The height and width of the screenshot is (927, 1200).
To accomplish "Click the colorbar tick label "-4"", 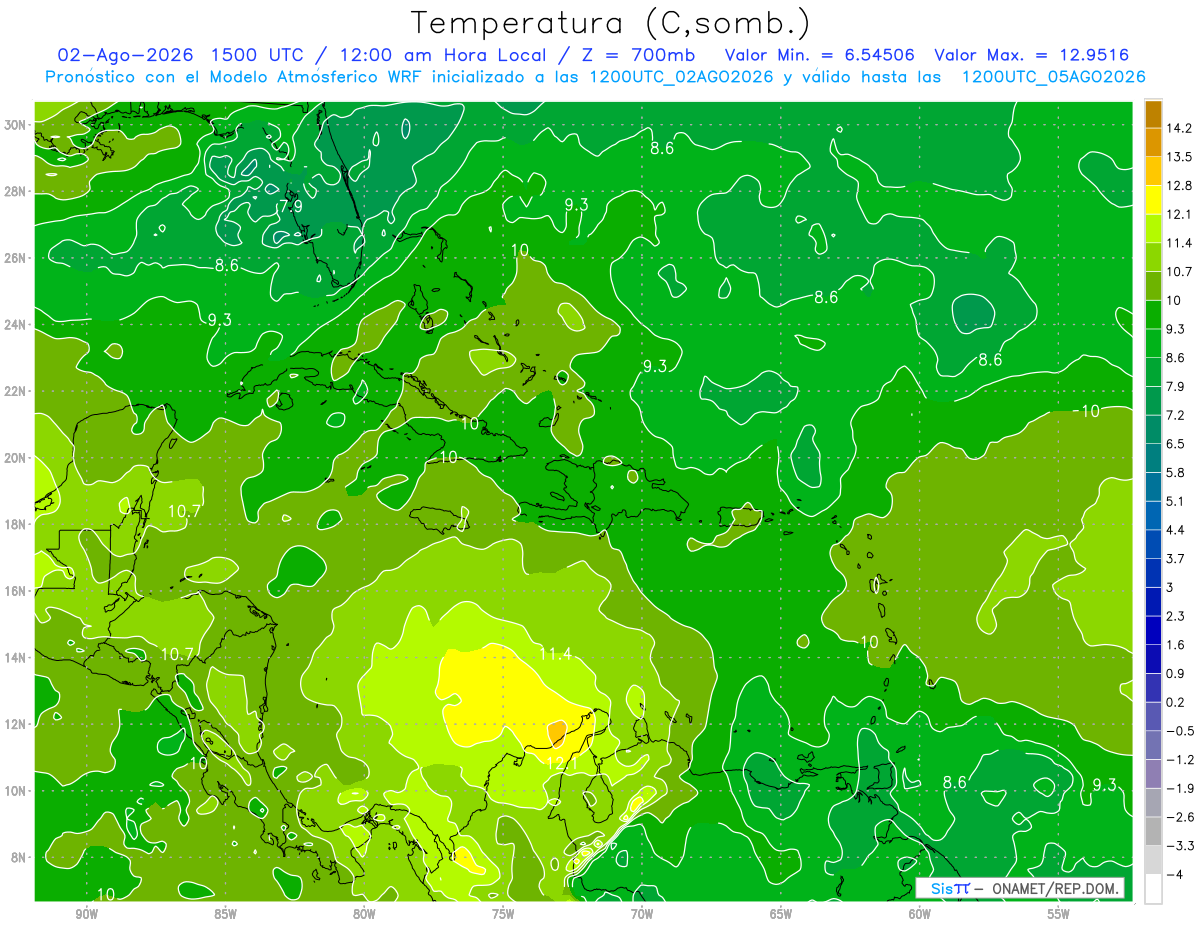I will (1173, 874).
